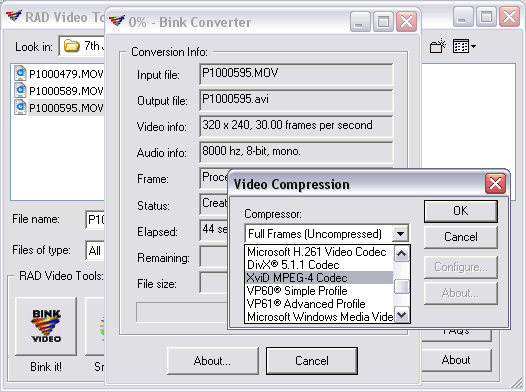Open the Files of type combo box
This screenshot has width=526, height=392.
tap(95, 250)
